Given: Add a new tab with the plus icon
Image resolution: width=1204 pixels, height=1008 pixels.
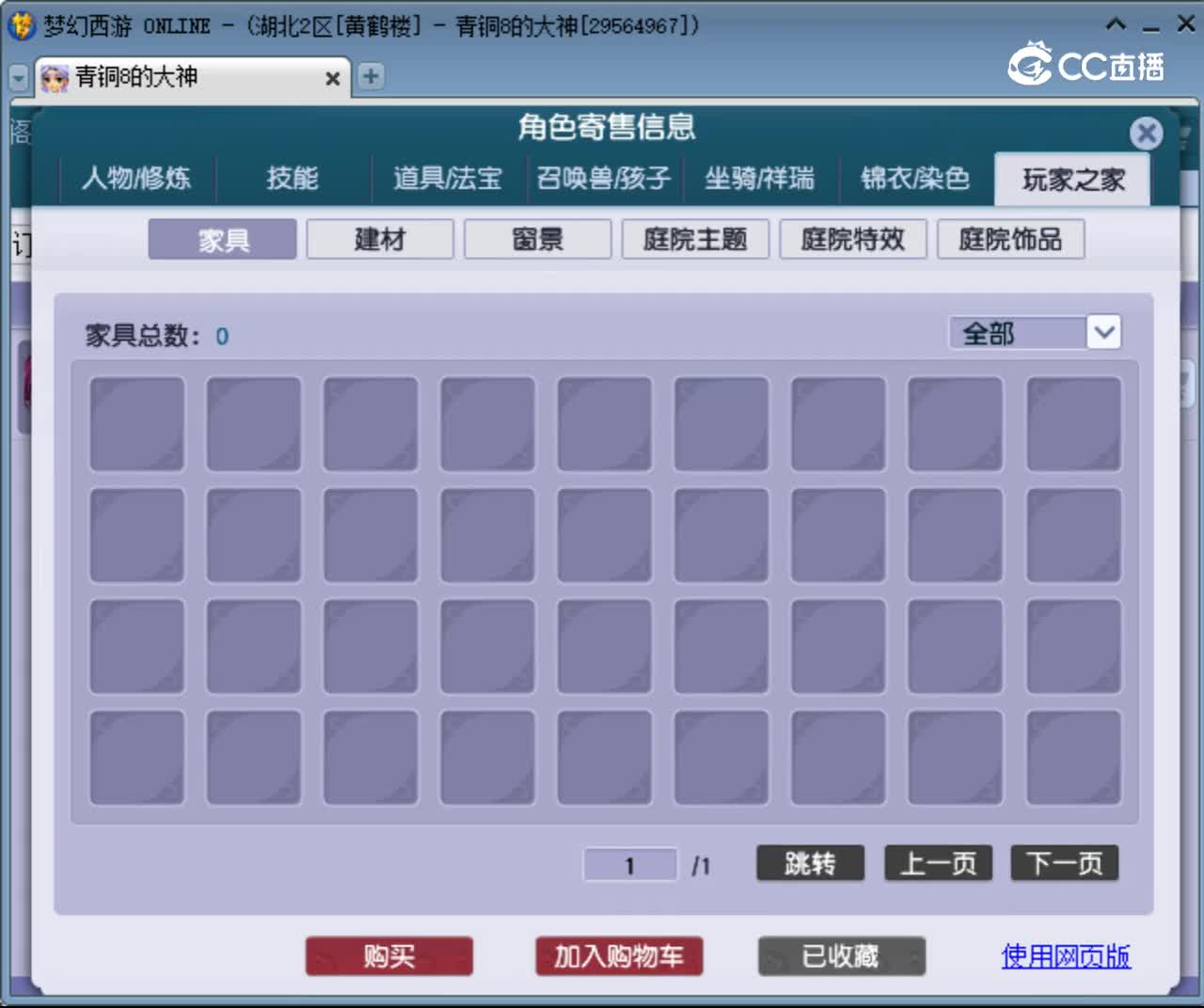Looking at the screenshot, I should coord(371,76).
